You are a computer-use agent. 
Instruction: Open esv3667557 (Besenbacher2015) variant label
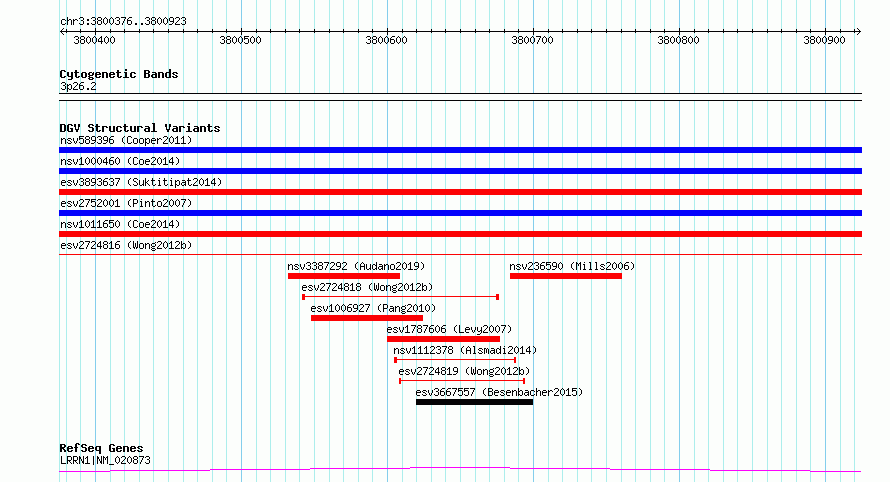(x=499, y=392)
